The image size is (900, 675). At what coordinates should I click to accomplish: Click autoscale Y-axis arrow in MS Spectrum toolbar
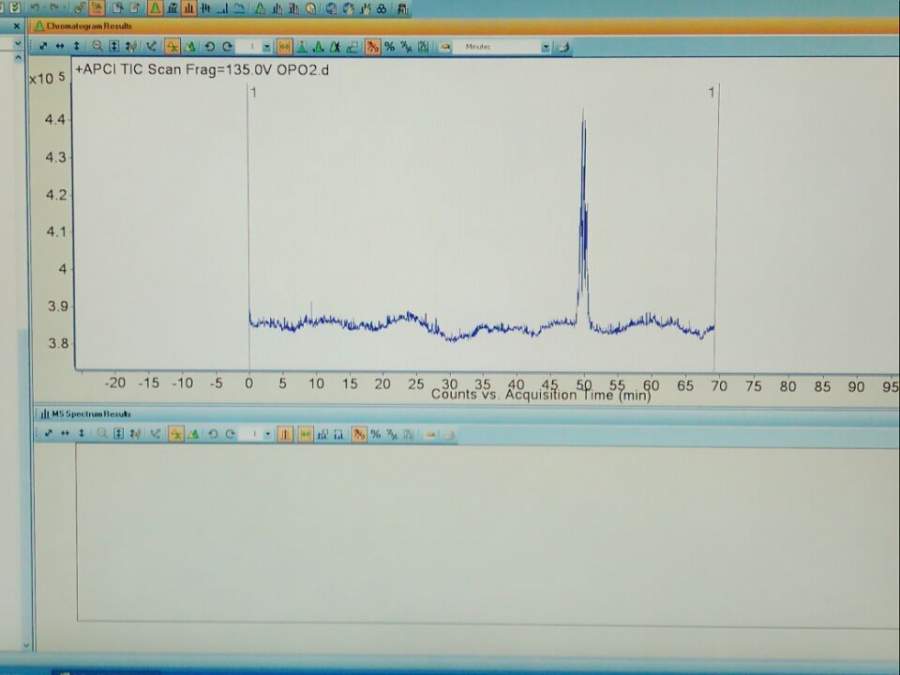coord(82,433)
